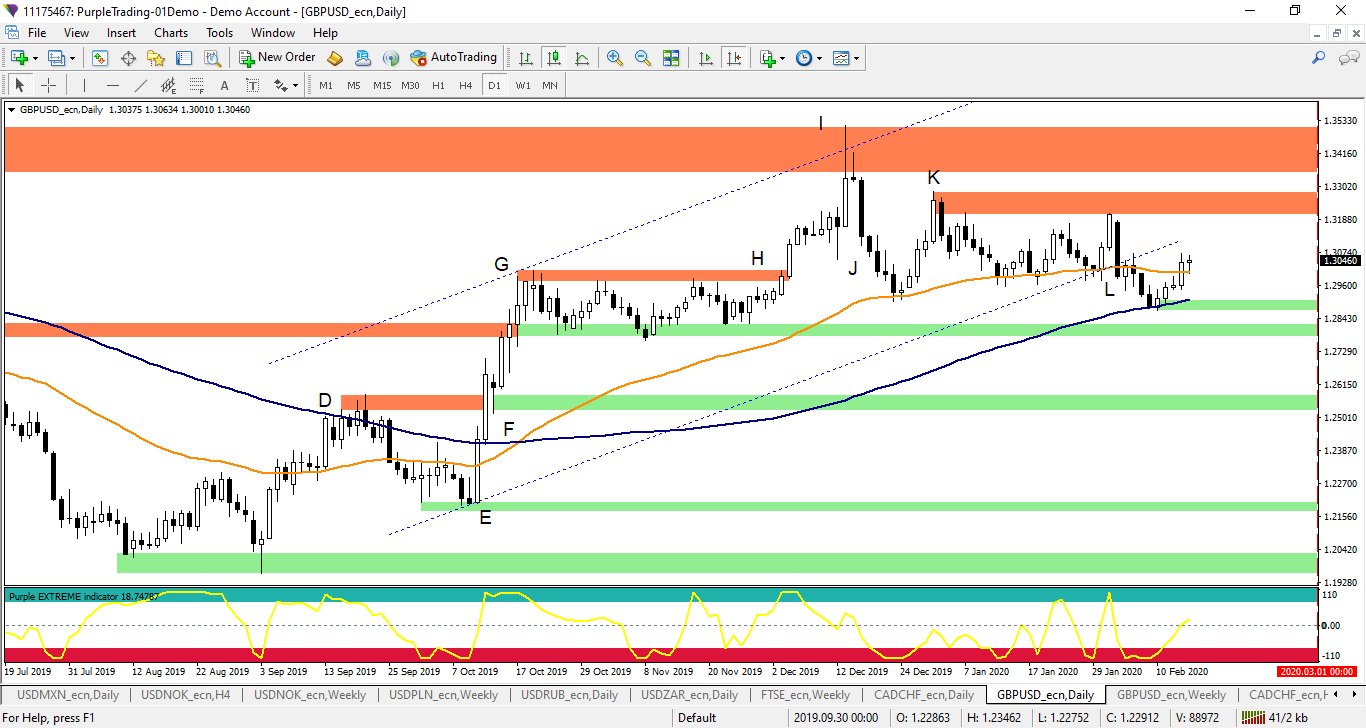
Task: Open the Insert menu
Action: coord(122,33)
